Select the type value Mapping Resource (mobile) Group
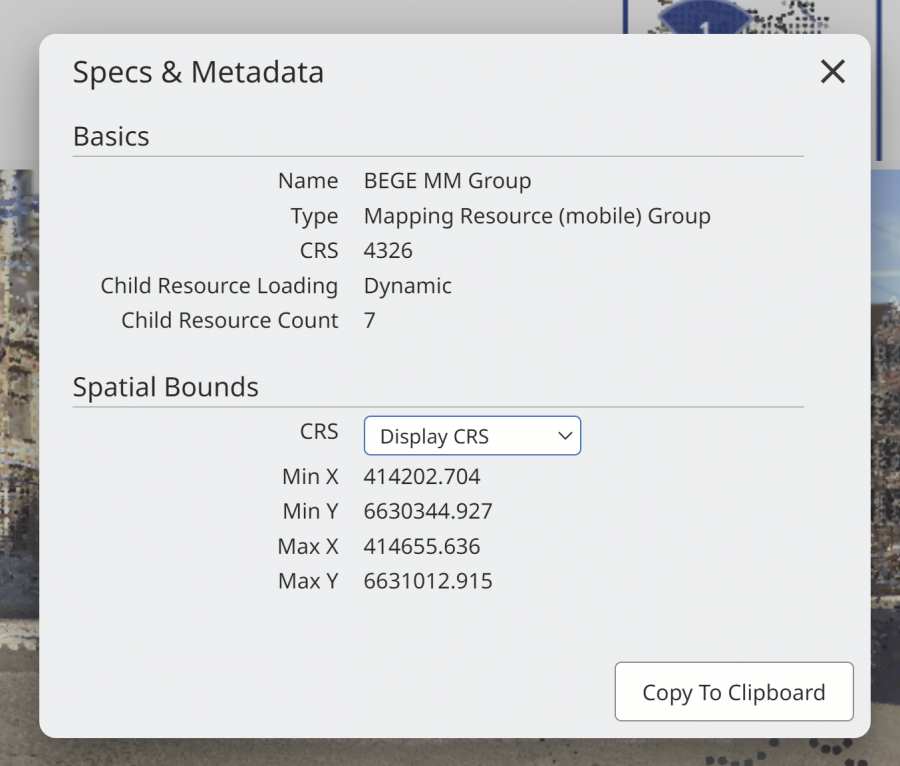This screenshot has height=766, width=900. pos(537,216)
